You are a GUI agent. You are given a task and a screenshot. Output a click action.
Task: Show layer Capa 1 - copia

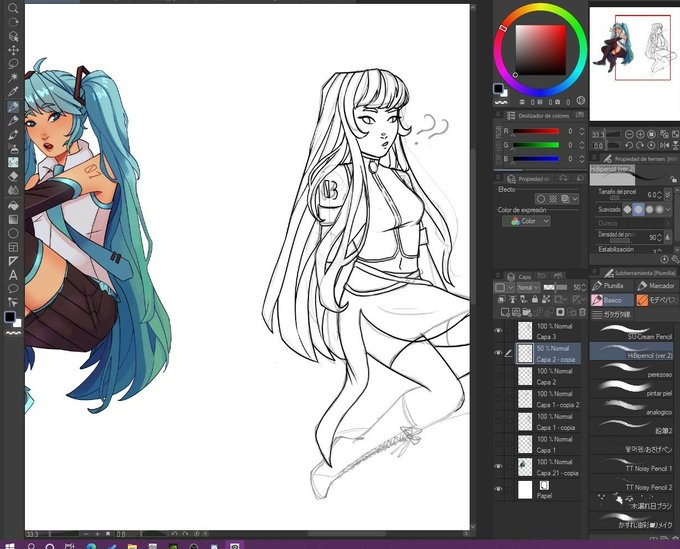498,422
